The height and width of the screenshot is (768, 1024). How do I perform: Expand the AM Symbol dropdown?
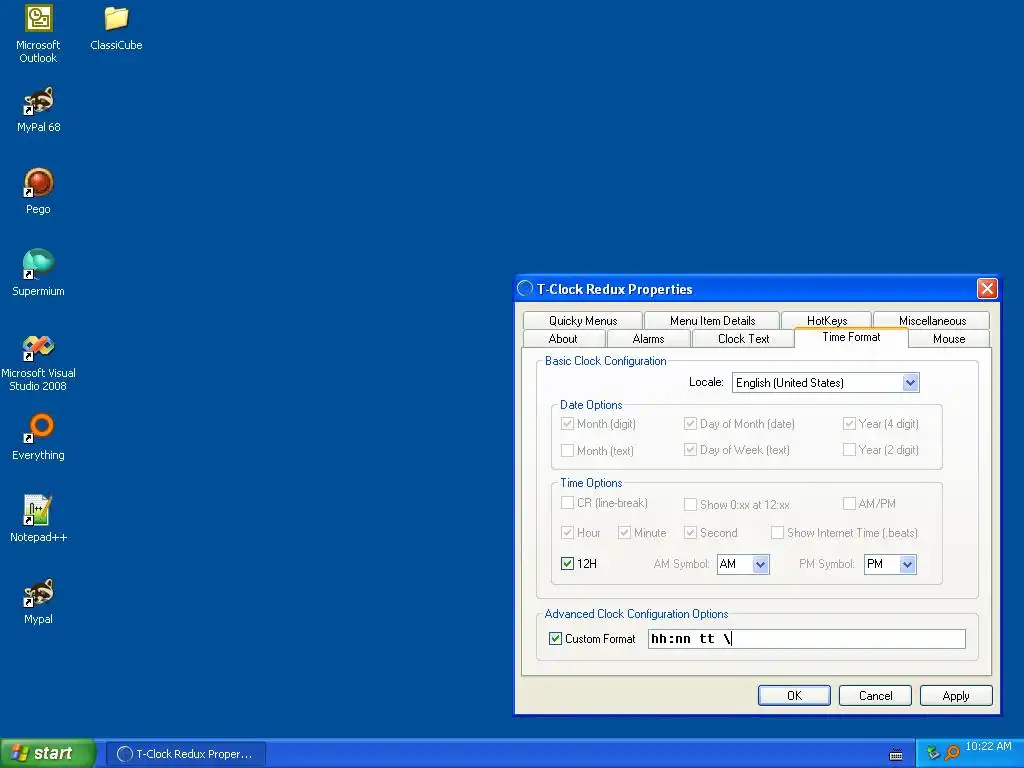(x=760, y=564)
